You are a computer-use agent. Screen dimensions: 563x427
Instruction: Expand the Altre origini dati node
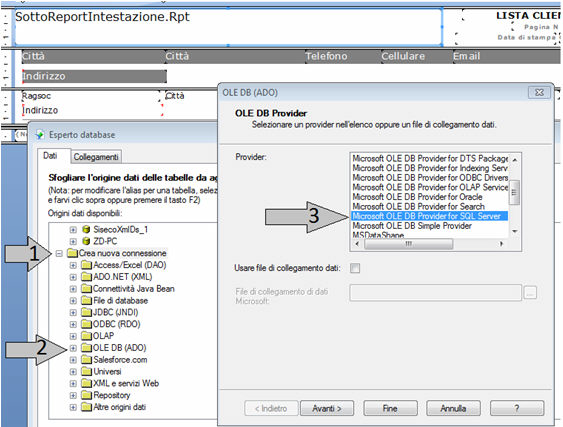[x=73, y=407]
